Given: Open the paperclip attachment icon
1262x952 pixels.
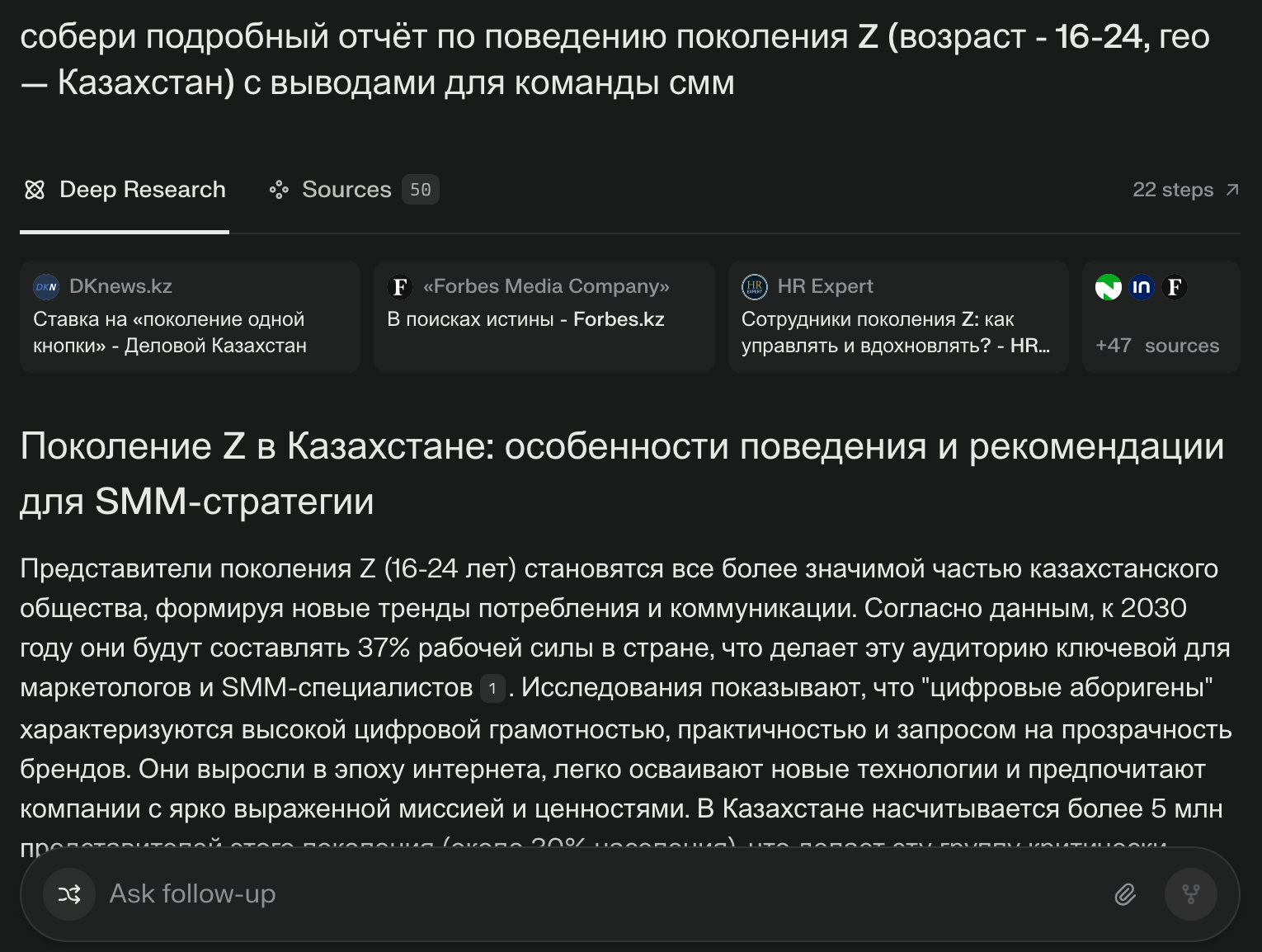Looking at the screenshot, I should pyautogui.click(x=1125, y=893).
